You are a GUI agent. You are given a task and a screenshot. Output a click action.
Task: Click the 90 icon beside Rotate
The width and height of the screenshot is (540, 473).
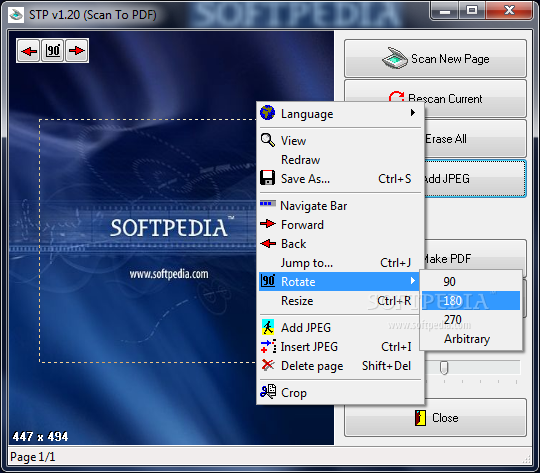click(268, 281)
